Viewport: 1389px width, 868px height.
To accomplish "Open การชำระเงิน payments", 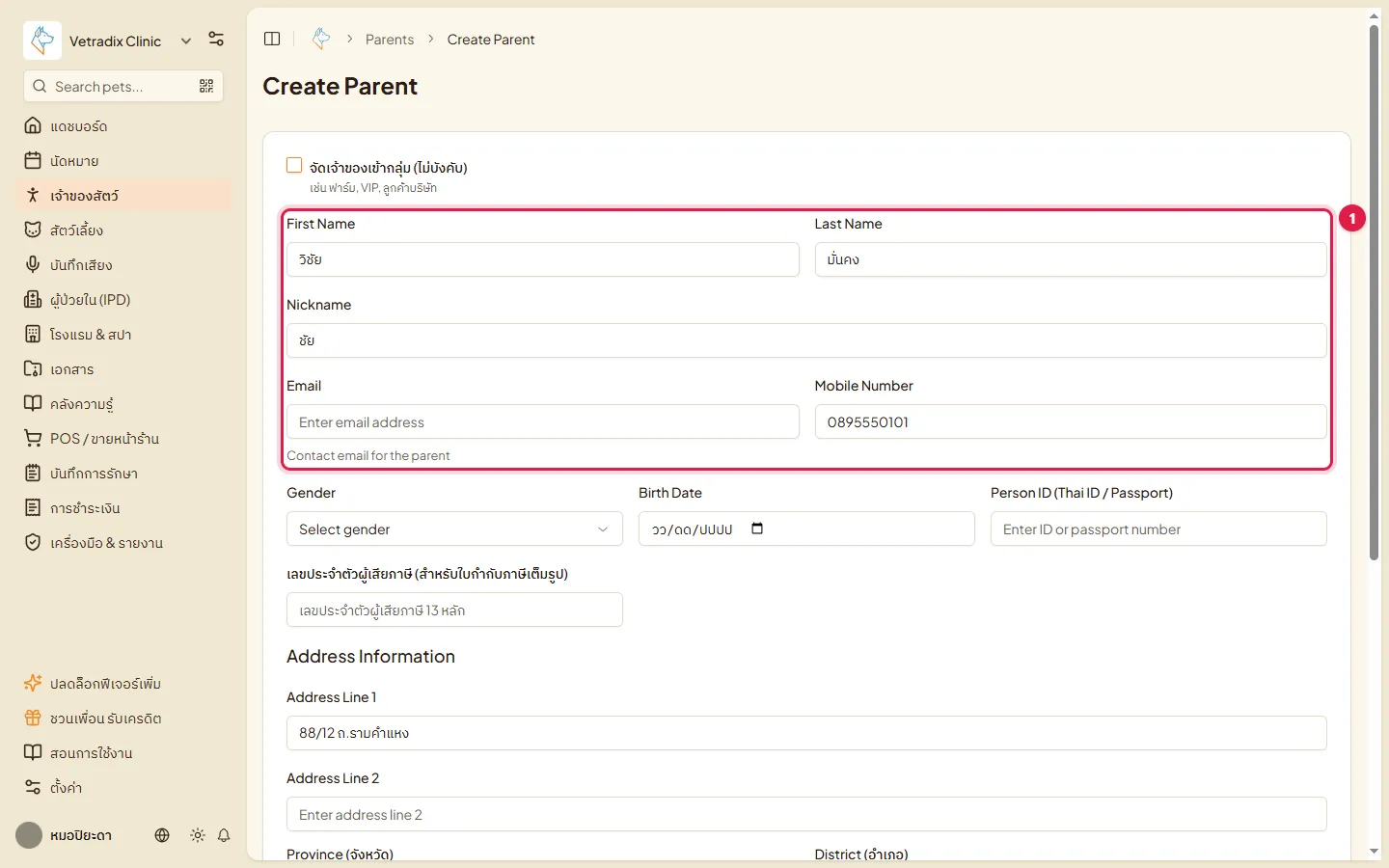I will click(123, 508).
